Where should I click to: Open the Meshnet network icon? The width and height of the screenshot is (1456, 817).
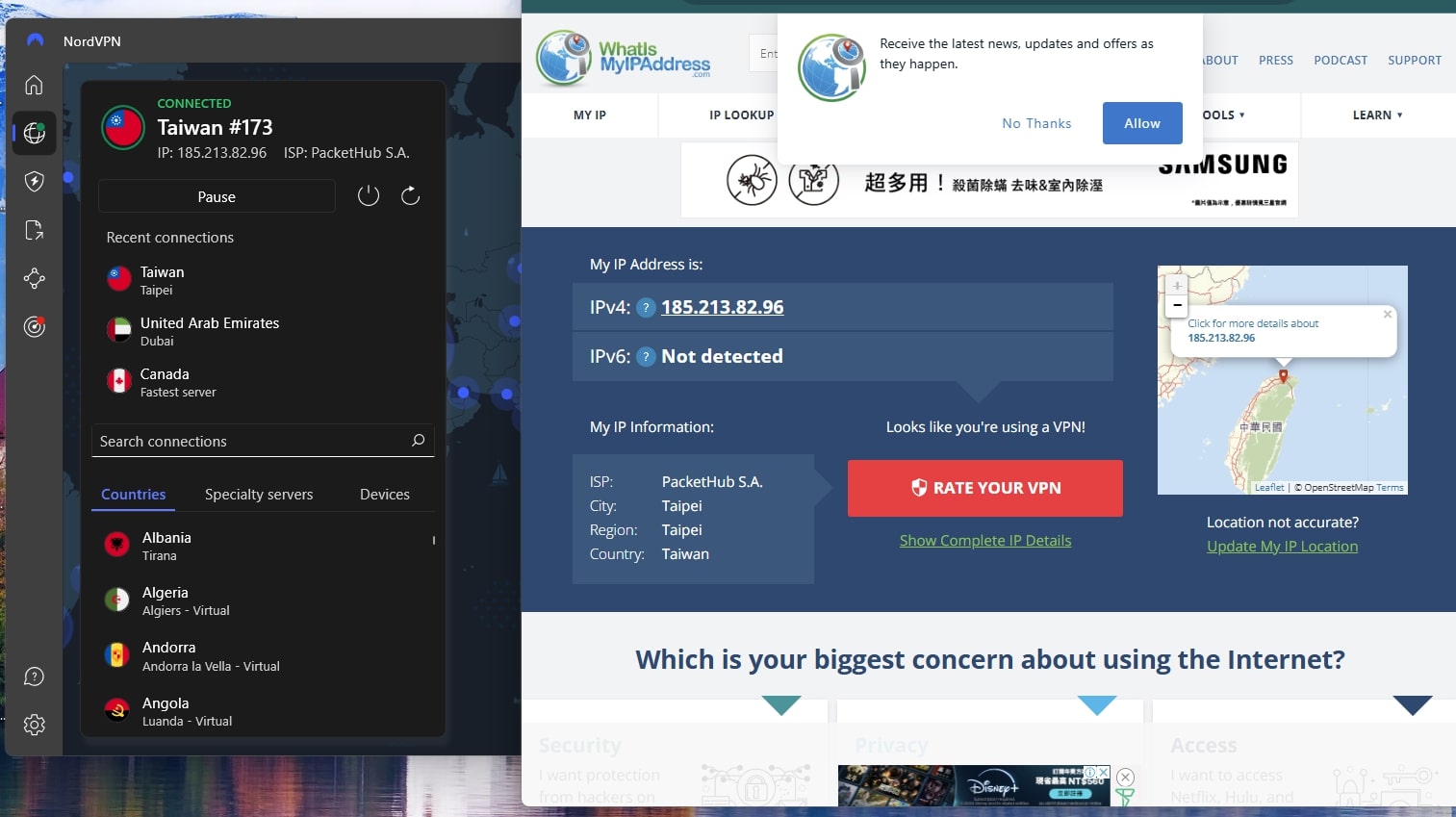[x=34, y=278]
